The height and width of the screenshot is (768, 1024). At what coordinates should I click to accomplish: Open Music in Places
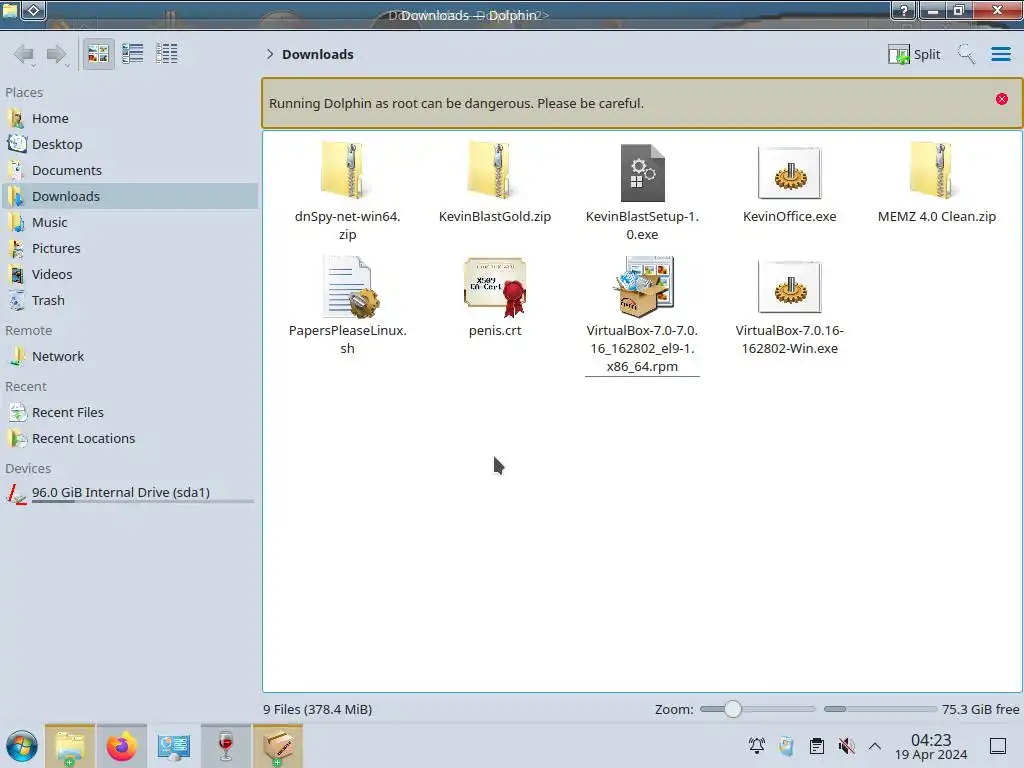tap(129, 223)
